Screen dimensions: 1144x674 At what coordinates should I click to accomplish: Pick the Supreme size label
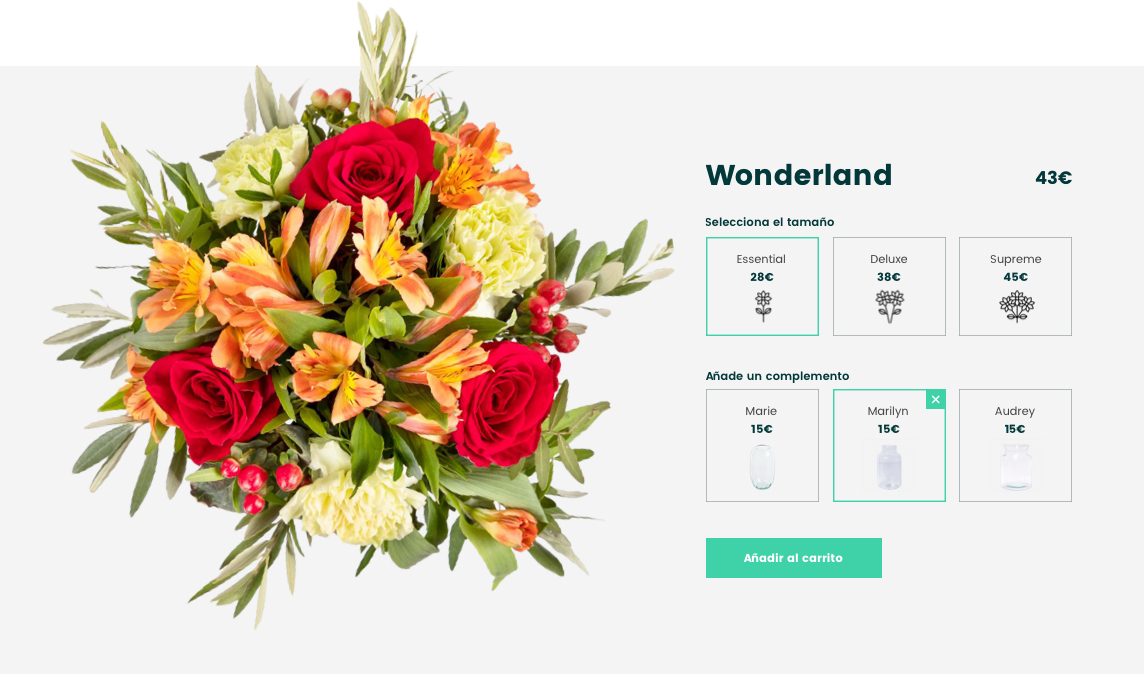1016,259
